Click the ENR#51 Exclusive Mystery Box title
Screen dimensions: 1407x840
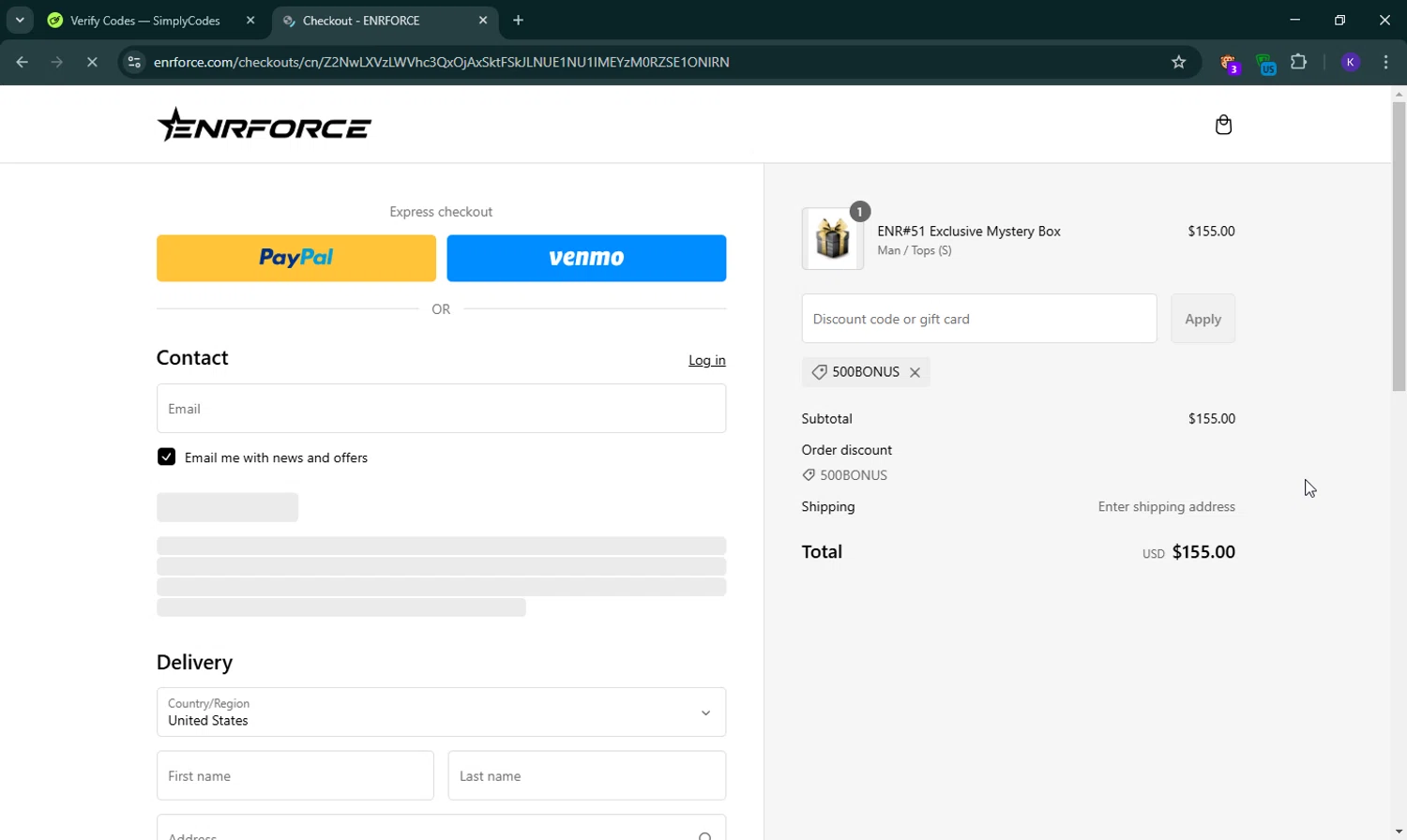(969, 231)
